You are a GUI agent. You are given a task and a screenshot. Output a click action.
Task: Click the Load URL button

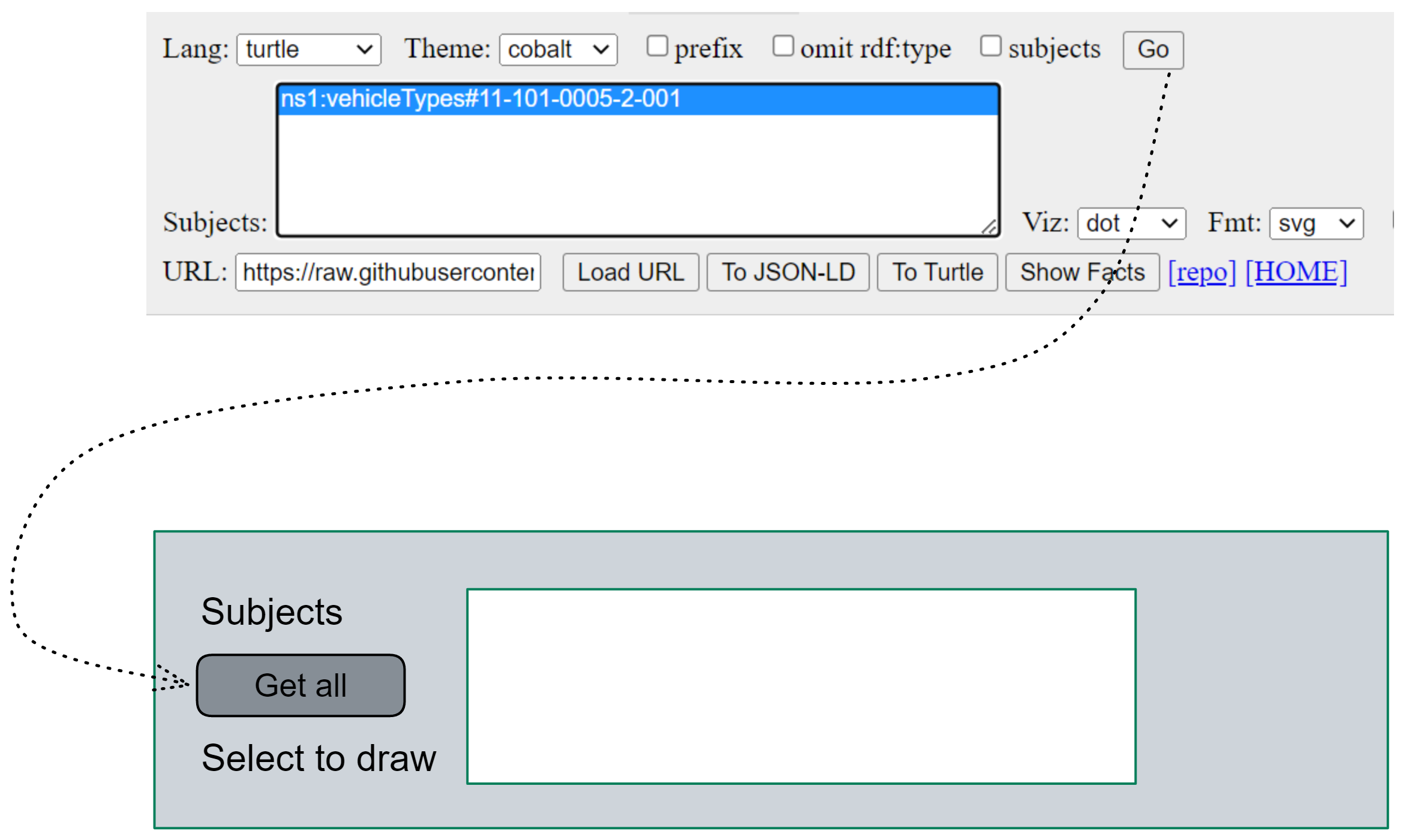click(x=630, y=272)
